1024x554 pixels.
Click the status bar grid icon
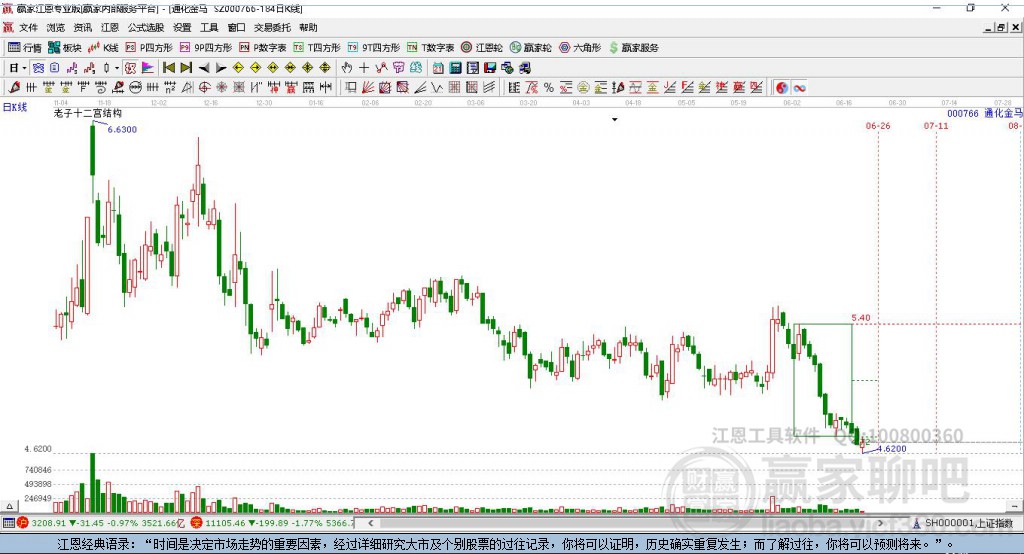(8, 523)
